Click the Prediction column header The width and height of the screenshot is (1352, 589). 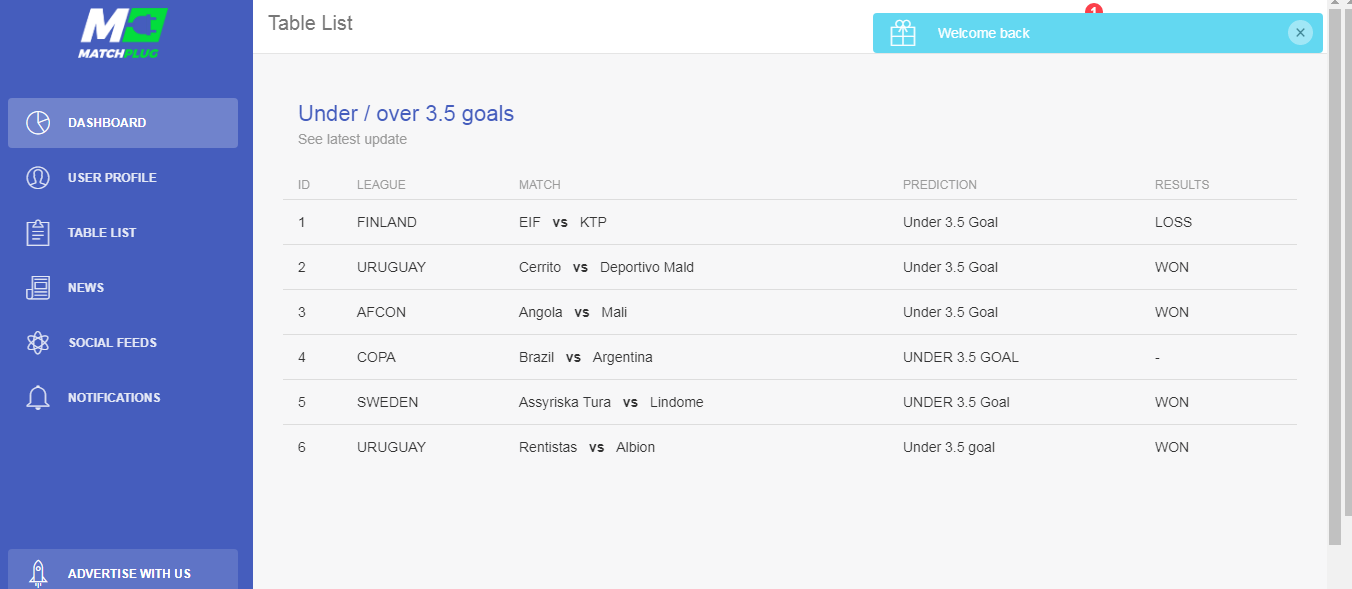click(940, 185)
